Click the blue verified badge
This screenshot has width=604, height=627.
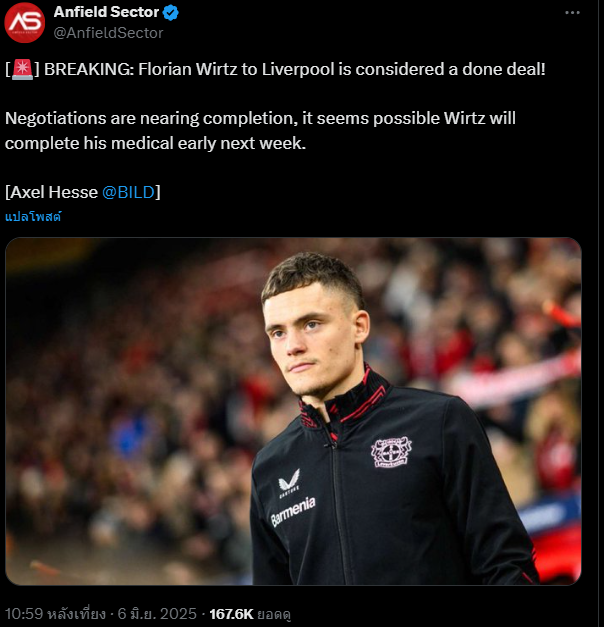[171, 13]
